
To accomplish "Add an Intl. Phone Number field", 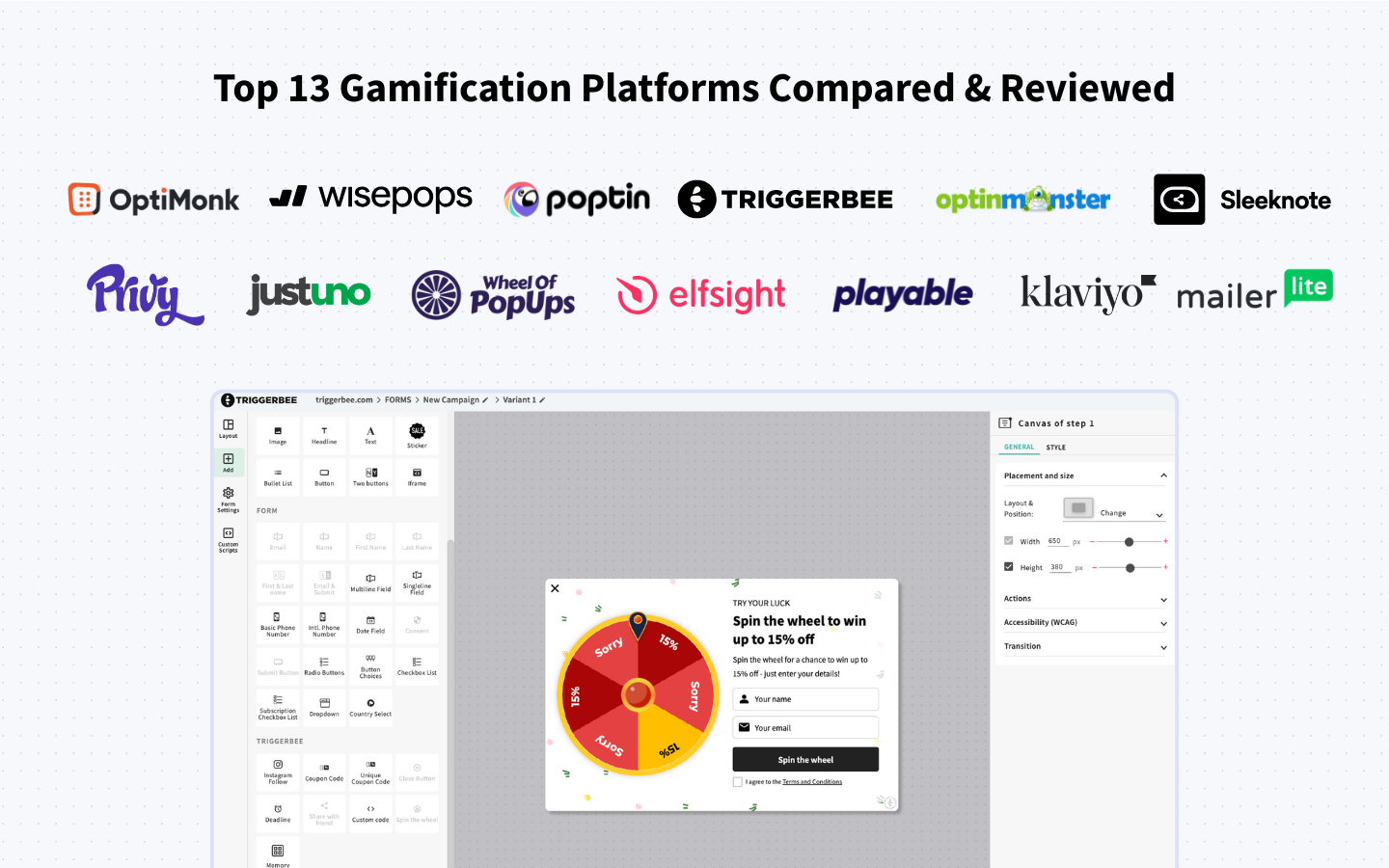I will pyautogui.click(x=324, y=625).
